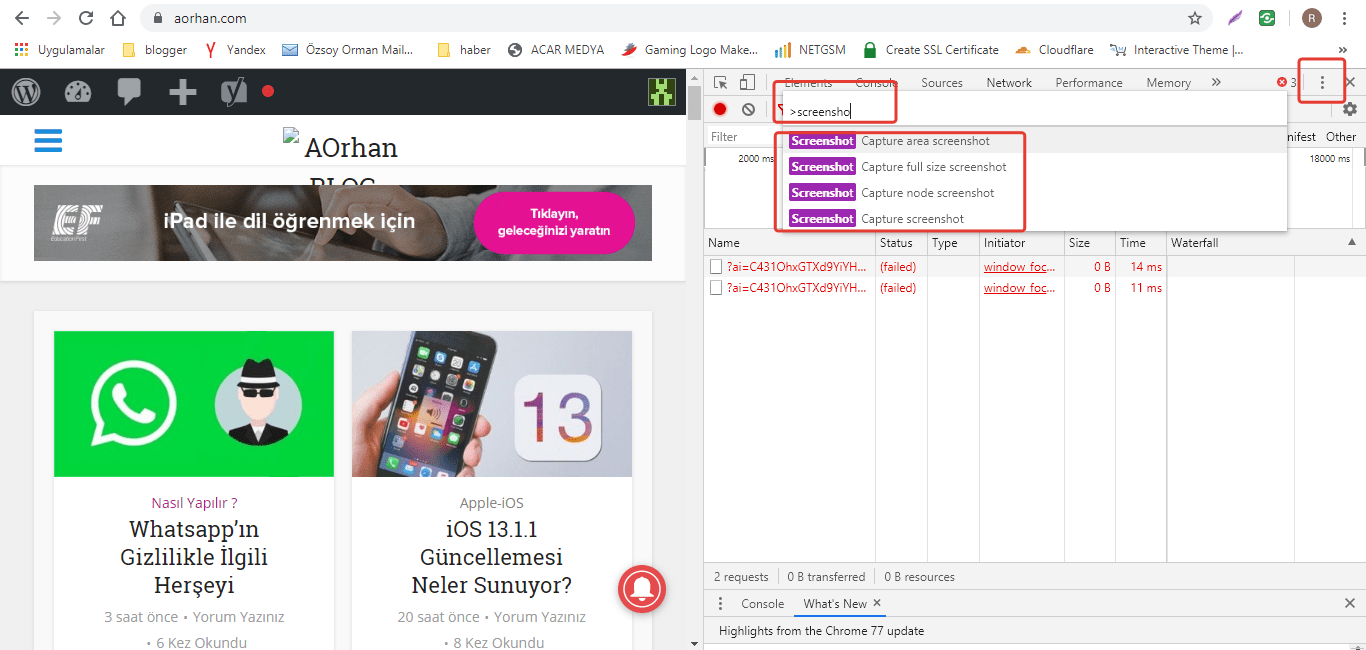Open the NETGSM bookmark
The height and width of the screenshot is (650, 1366).
click(811, 50)
